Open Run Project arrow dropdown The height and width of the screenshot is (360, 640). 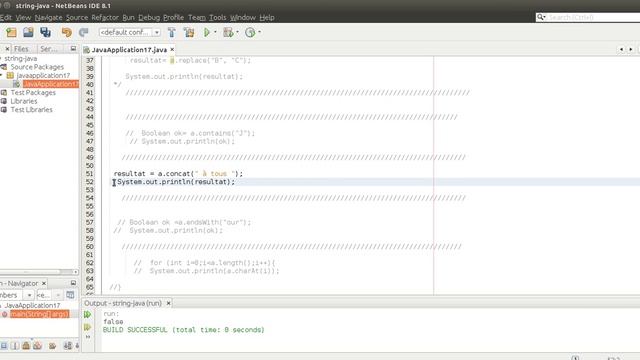tap(216, 32)
